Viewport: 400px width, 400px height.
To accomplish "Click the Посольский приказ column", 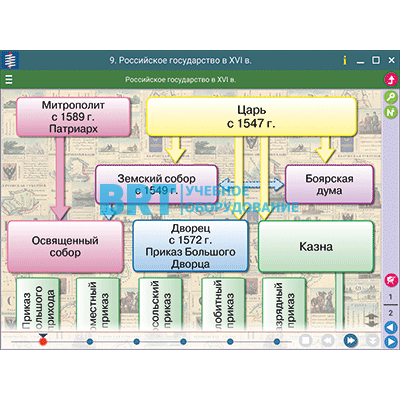I will point(160,305).
